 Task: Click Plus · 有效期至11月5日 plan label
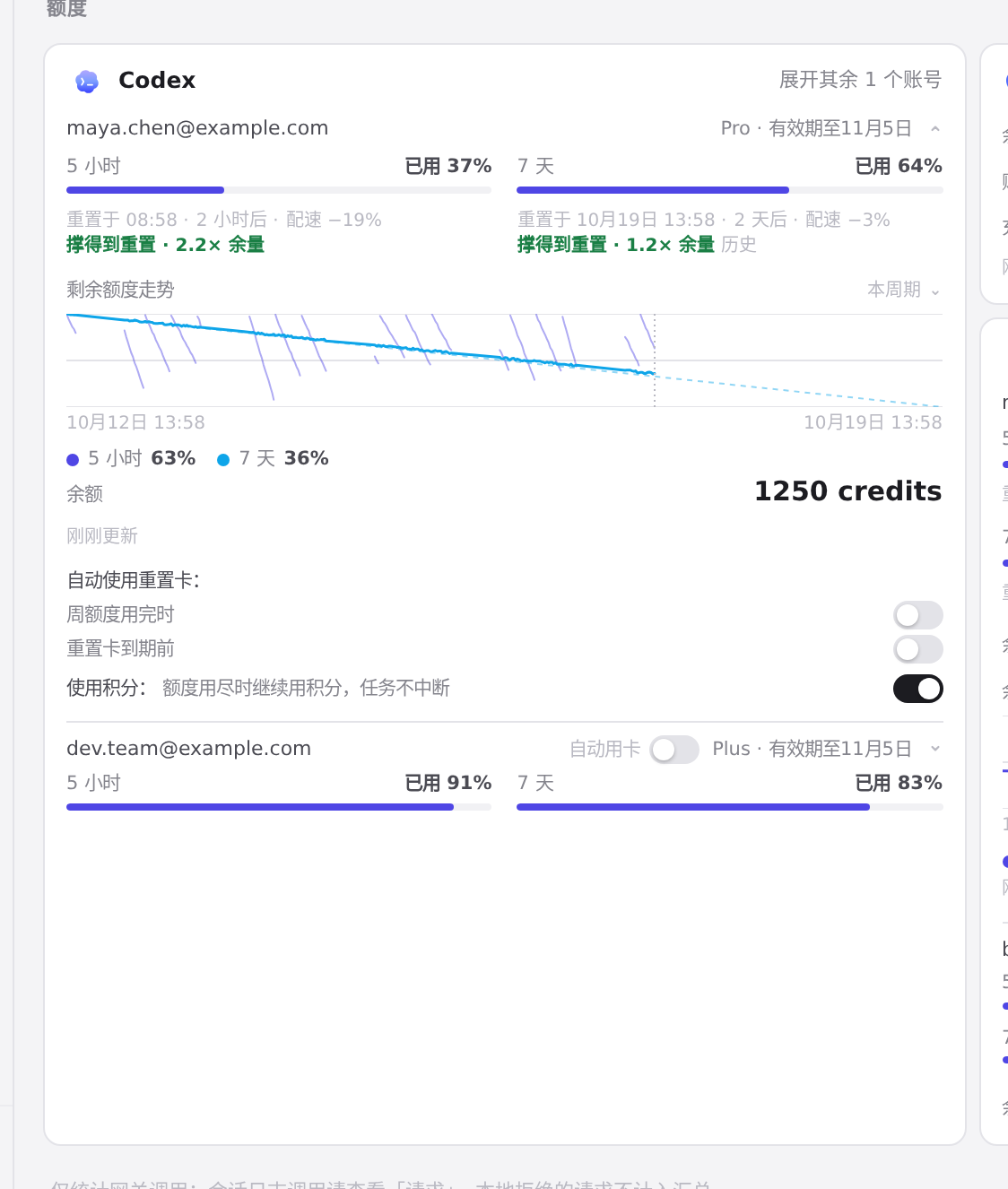[x=812, y=749]
